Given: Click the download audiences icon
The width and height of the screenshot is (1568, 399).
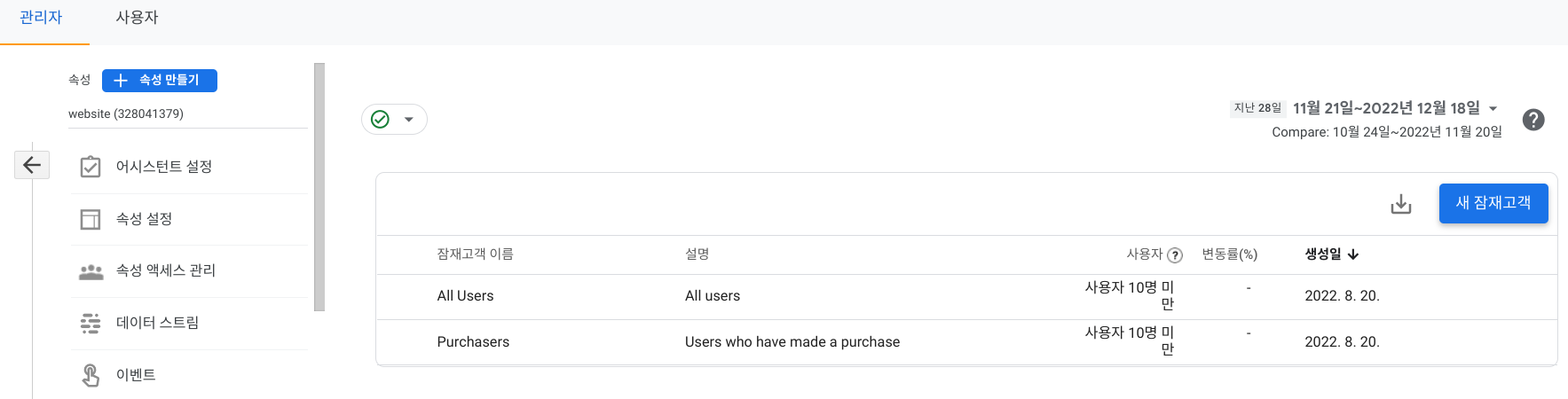Looking at the screenshot, I should click(x=1400, y=204).
